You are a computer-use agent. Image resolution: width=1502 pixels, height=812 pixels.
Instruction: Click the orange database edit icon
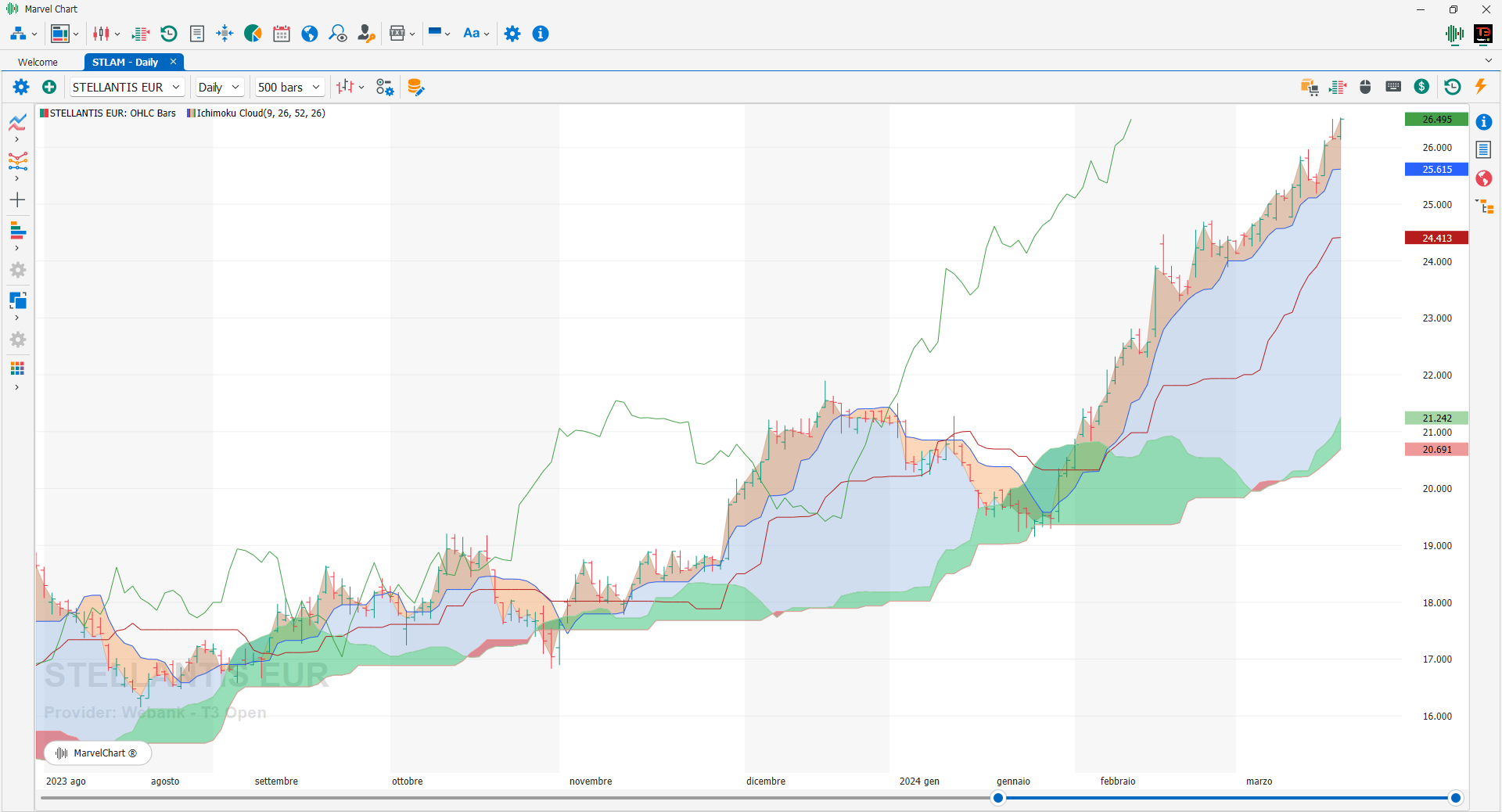416,87
